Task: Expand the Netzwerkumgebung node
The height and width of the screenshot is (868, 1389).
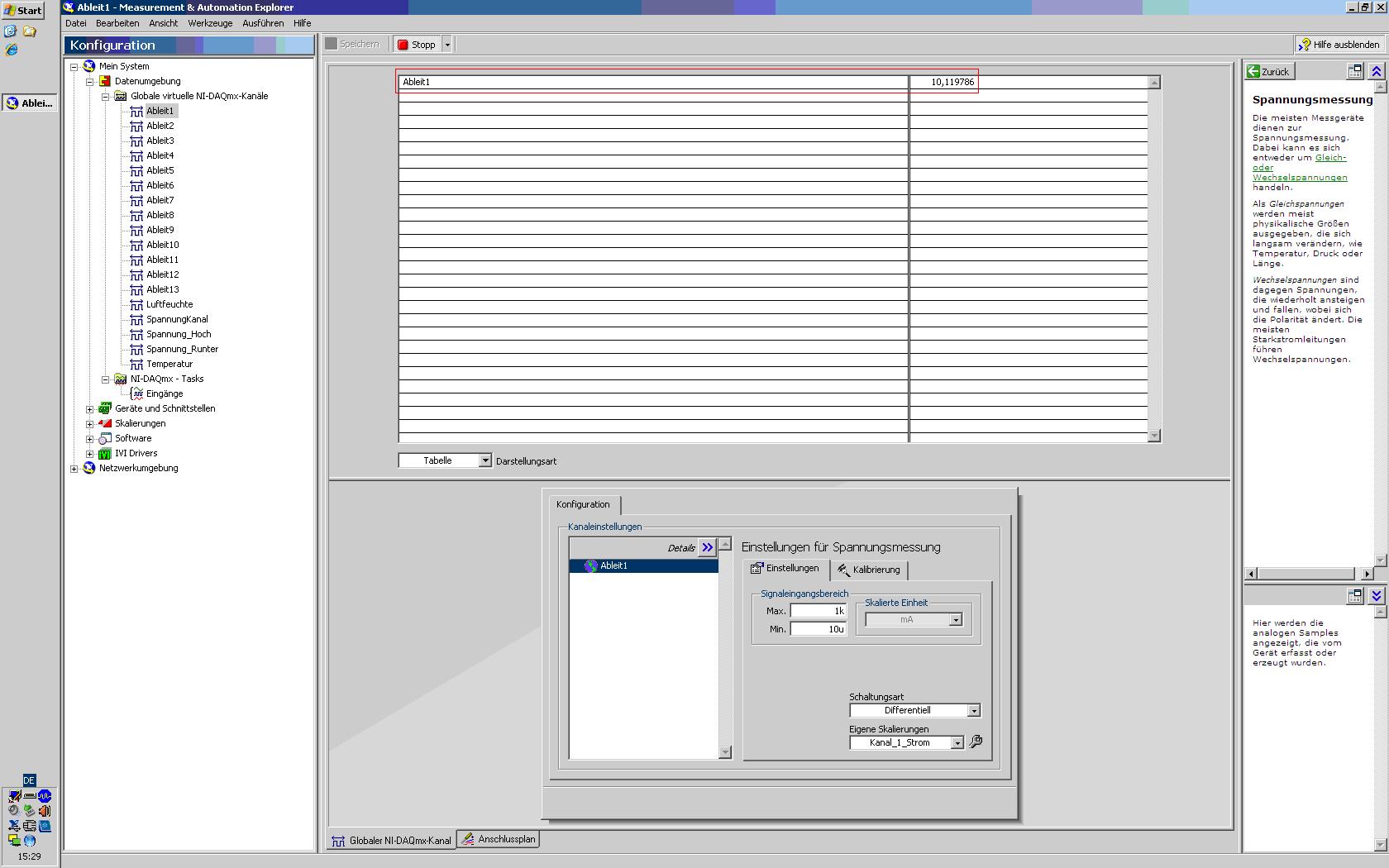Action: pos(74,469)
